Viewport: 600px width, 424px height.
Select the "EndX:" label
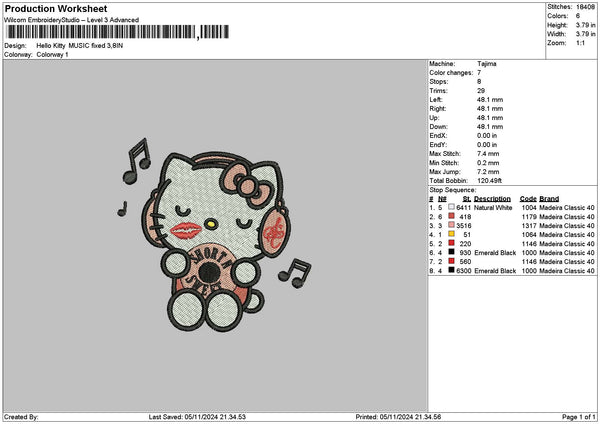point(438,136)
